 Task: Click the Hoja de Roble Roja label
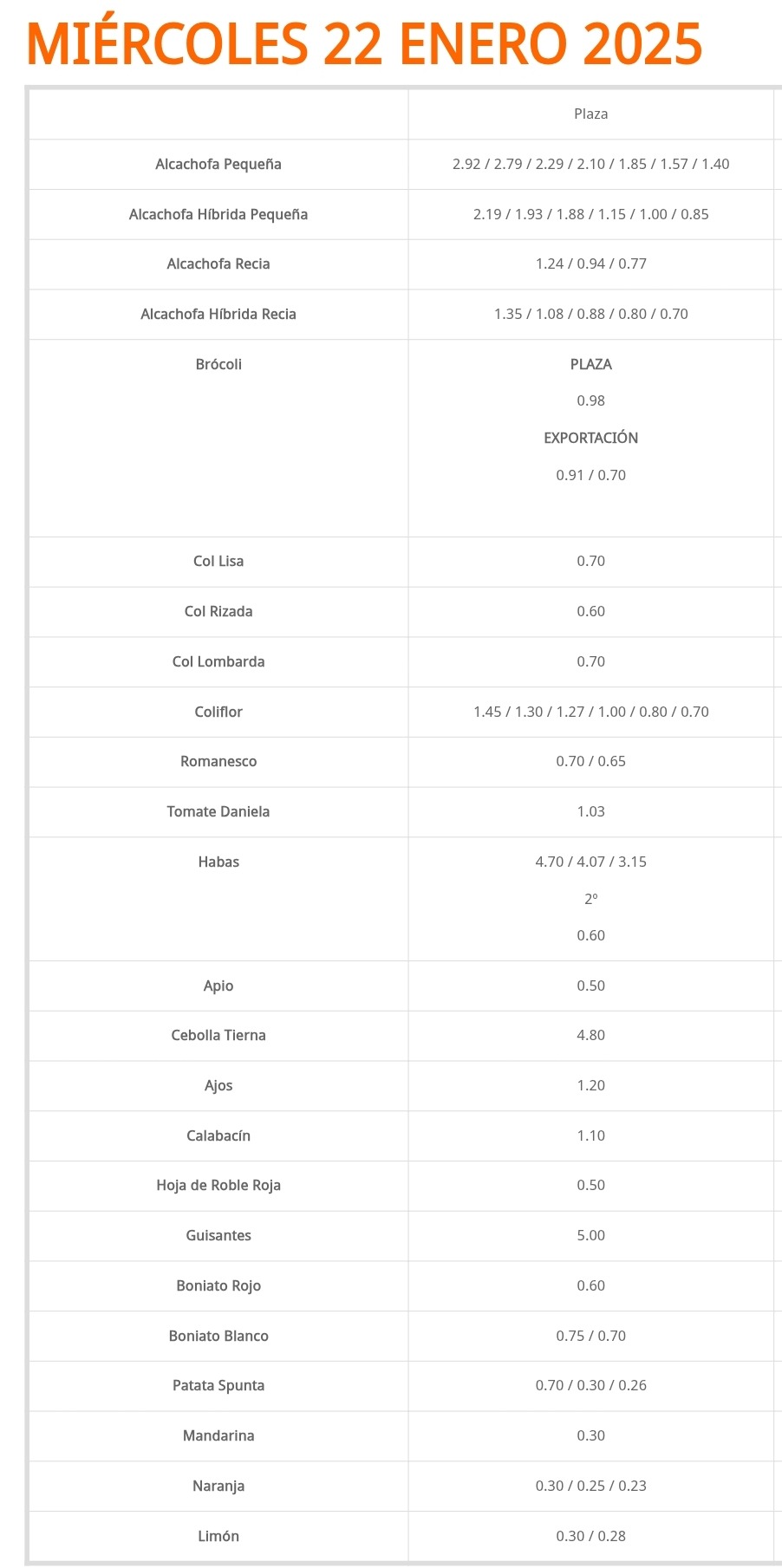click(218, 1185)
